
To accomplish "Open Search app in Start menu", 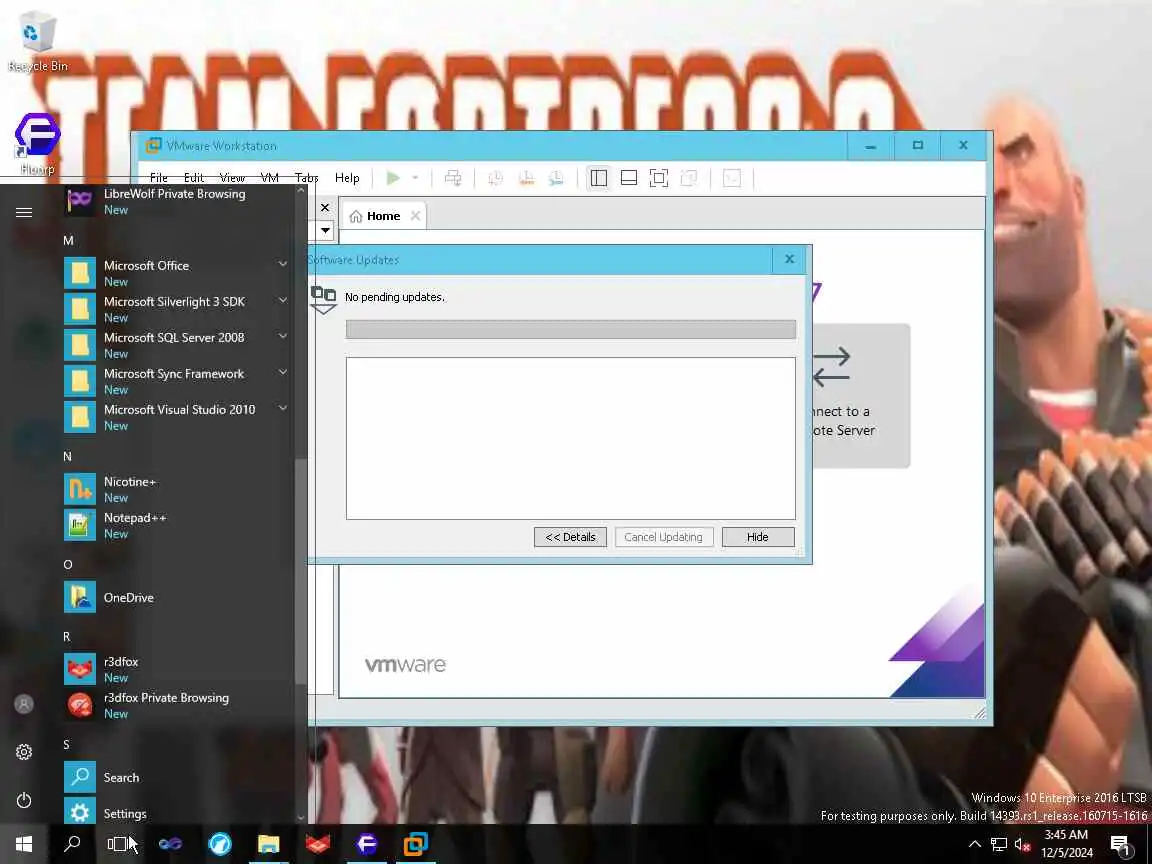I will (x=176, y=777).
